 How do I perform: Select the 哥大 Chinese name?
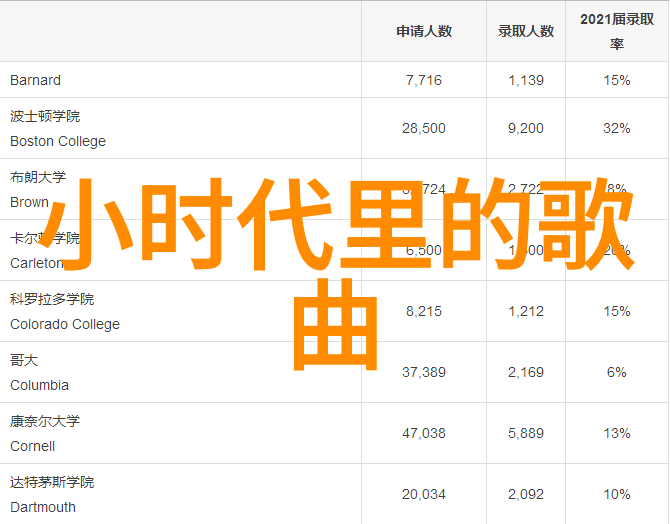click(24, 360)
